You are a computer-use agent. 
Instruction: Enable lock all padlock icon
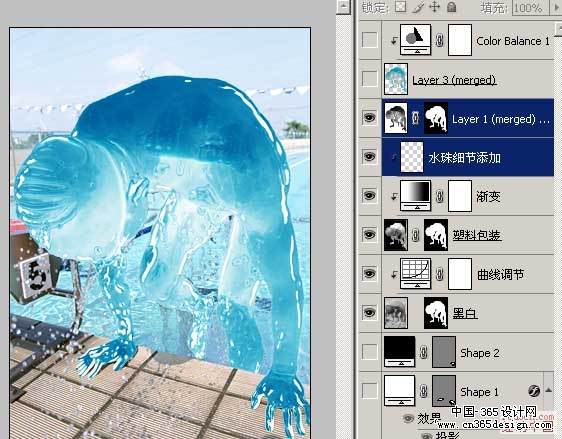tap(452, 6)
